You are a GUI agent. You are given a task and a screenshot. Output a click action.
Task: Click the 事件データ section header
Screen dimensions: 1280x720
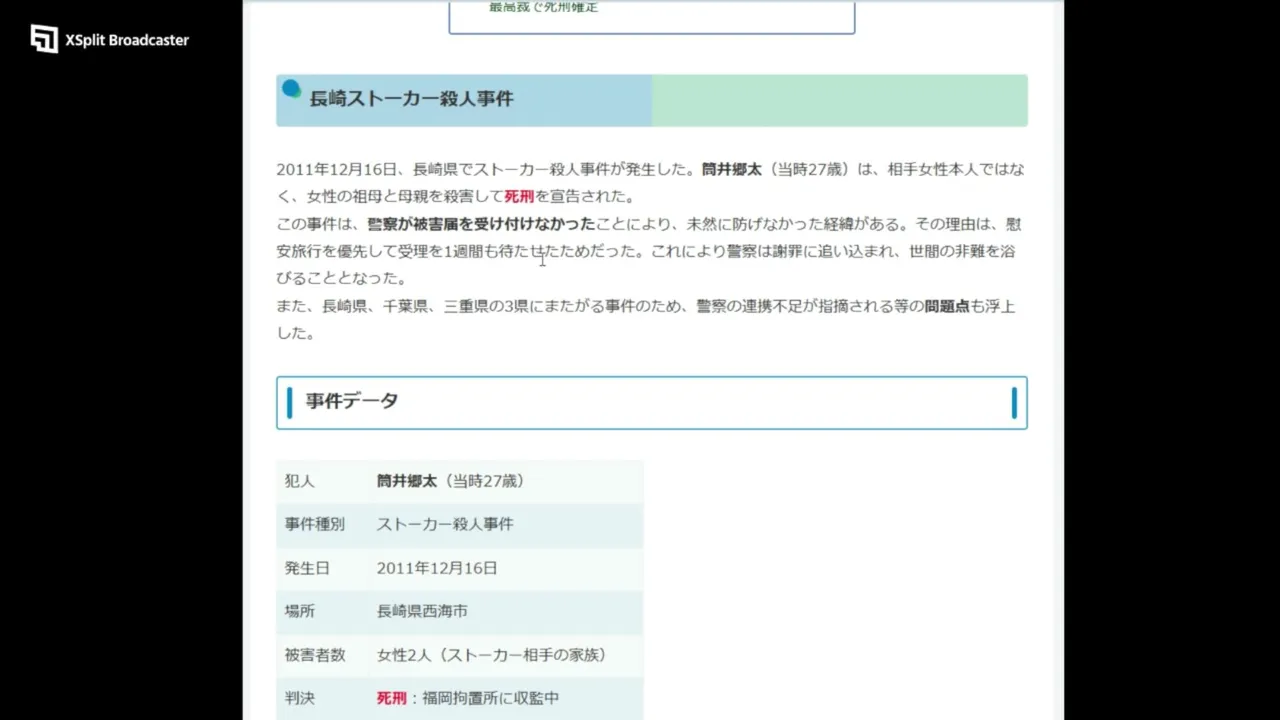[x=651, y=402]
